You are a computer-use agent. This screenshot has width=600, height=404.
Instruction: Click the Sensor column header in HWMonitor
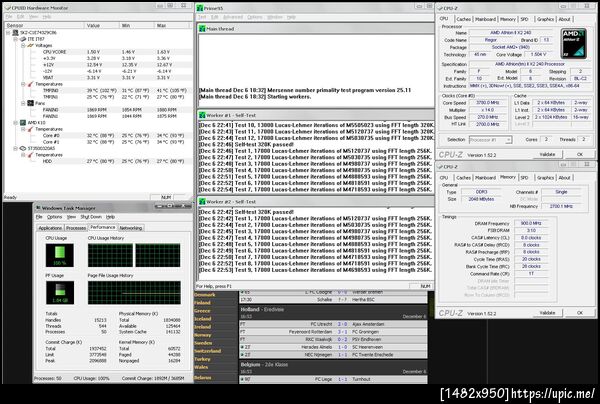point(43,25)
